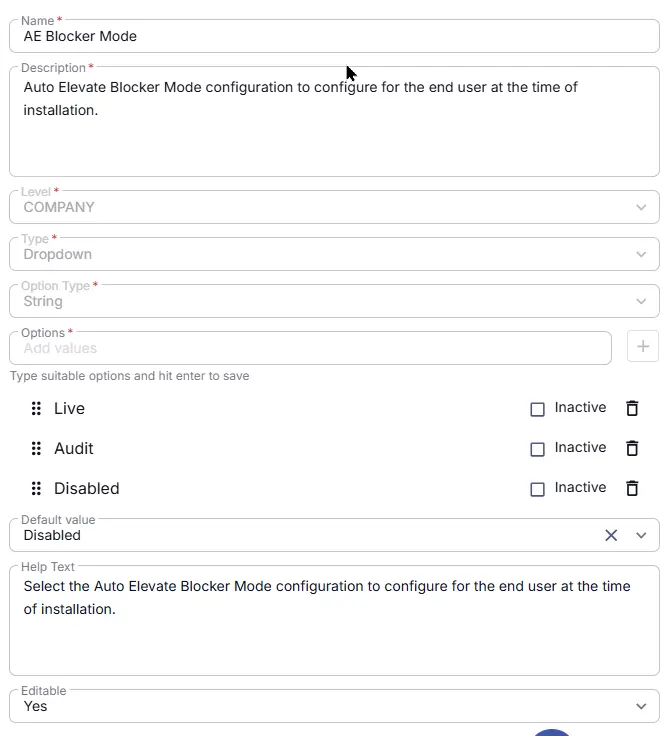Mark Audit option as Inactive
Image resolution: width=672 pixels, height=736 pixels.
pyautogui.click(x=537, y=449)
